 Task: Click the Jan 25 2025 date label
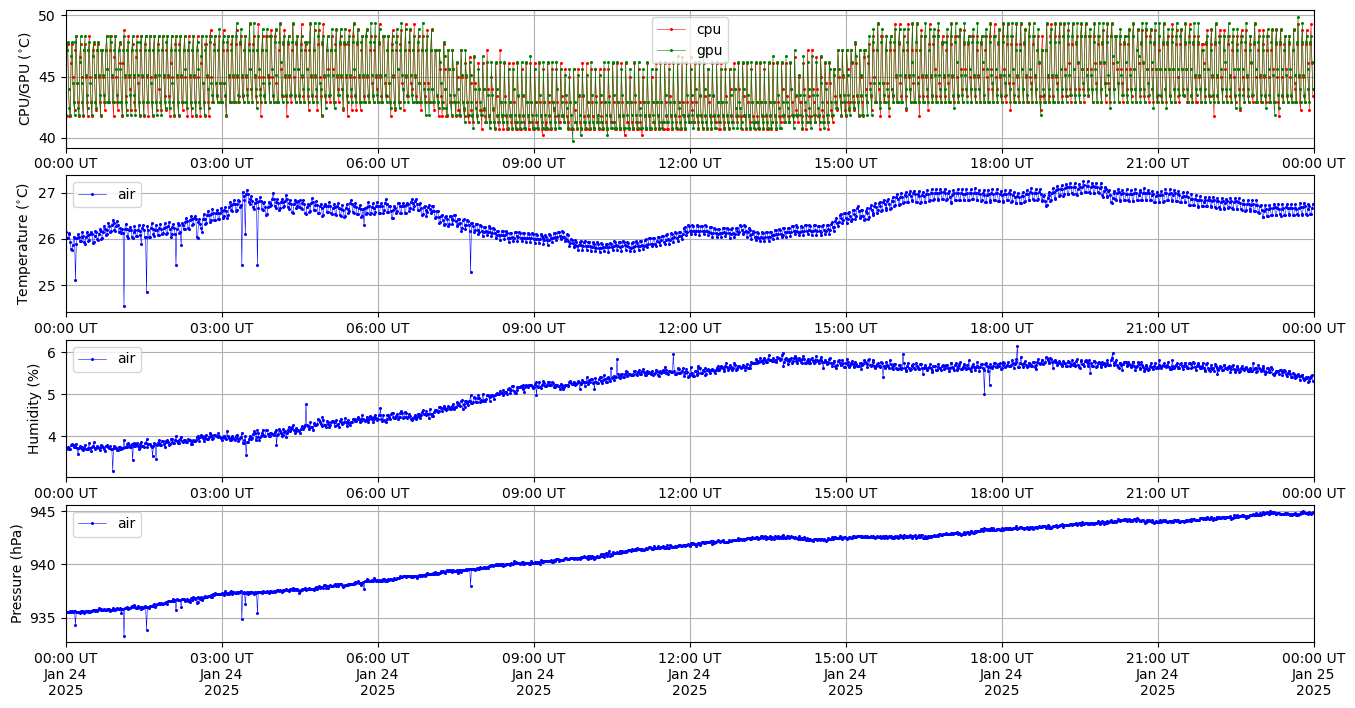[1313, 682]
